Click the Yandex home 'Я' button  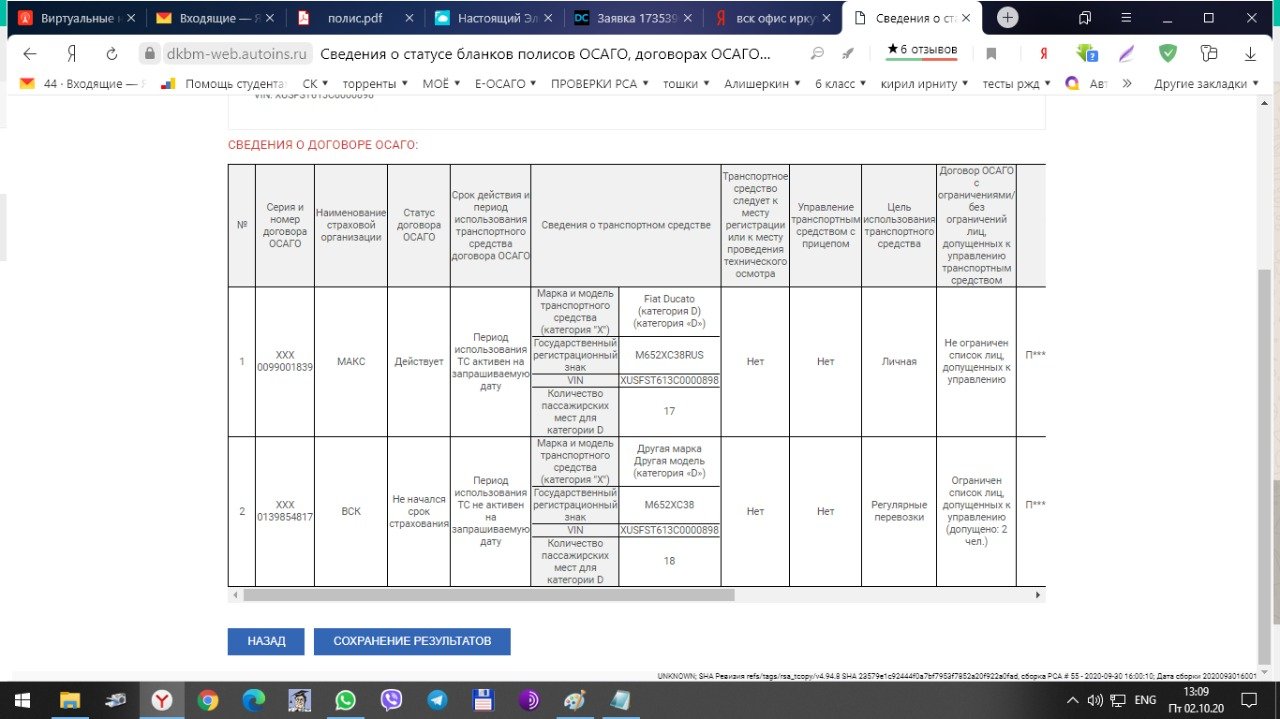(x=72, y=53)
